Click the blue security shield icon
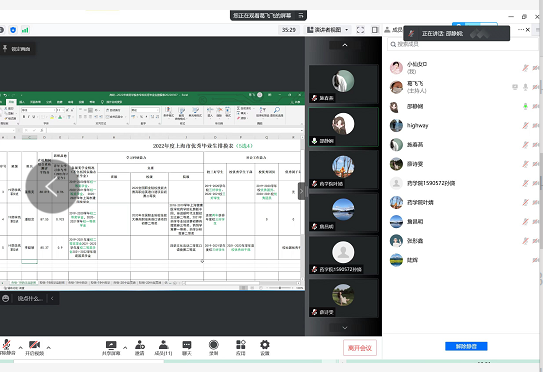Image resolution: width=543 pixels, height=372 pixels. tap(13, 30)
